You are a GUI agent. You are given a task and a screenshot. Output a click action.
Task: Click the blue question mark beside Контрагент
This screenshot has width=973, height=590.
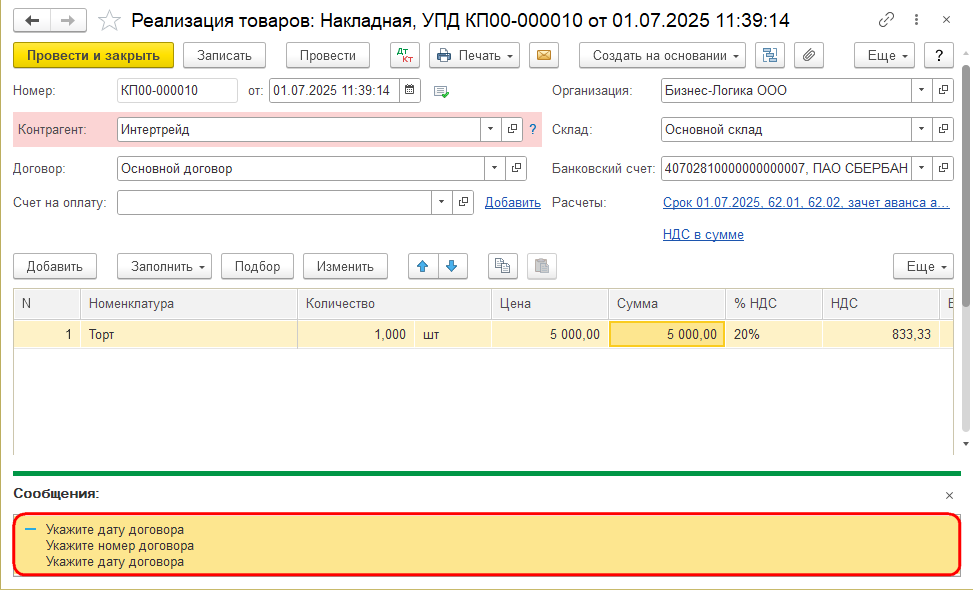[x=532, y=130]
